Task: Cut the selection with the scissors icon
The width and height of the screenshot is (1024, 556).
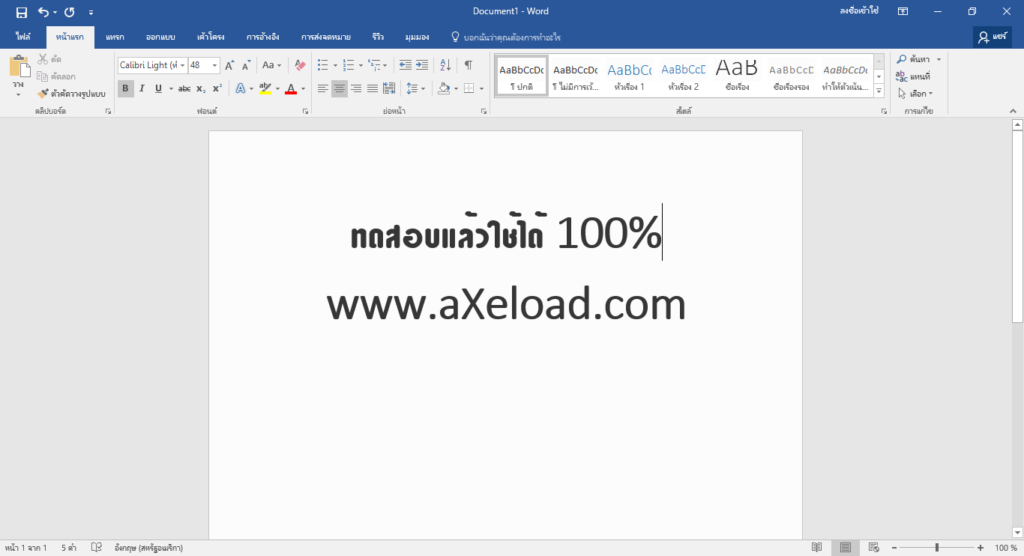Action: 42,59
